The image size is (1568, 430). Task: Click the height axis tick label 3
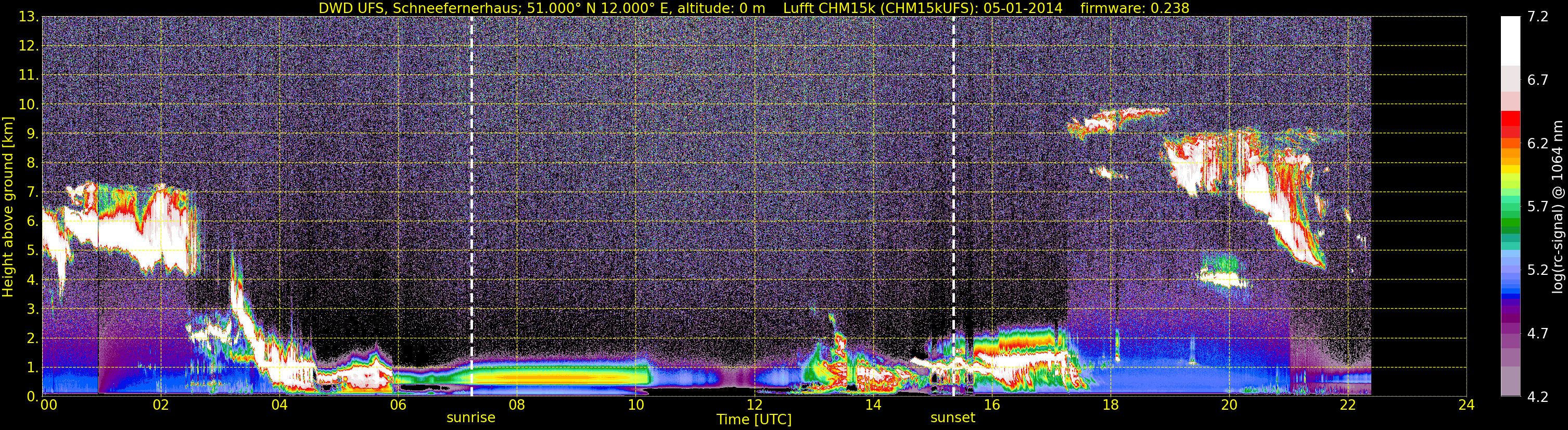32,309
